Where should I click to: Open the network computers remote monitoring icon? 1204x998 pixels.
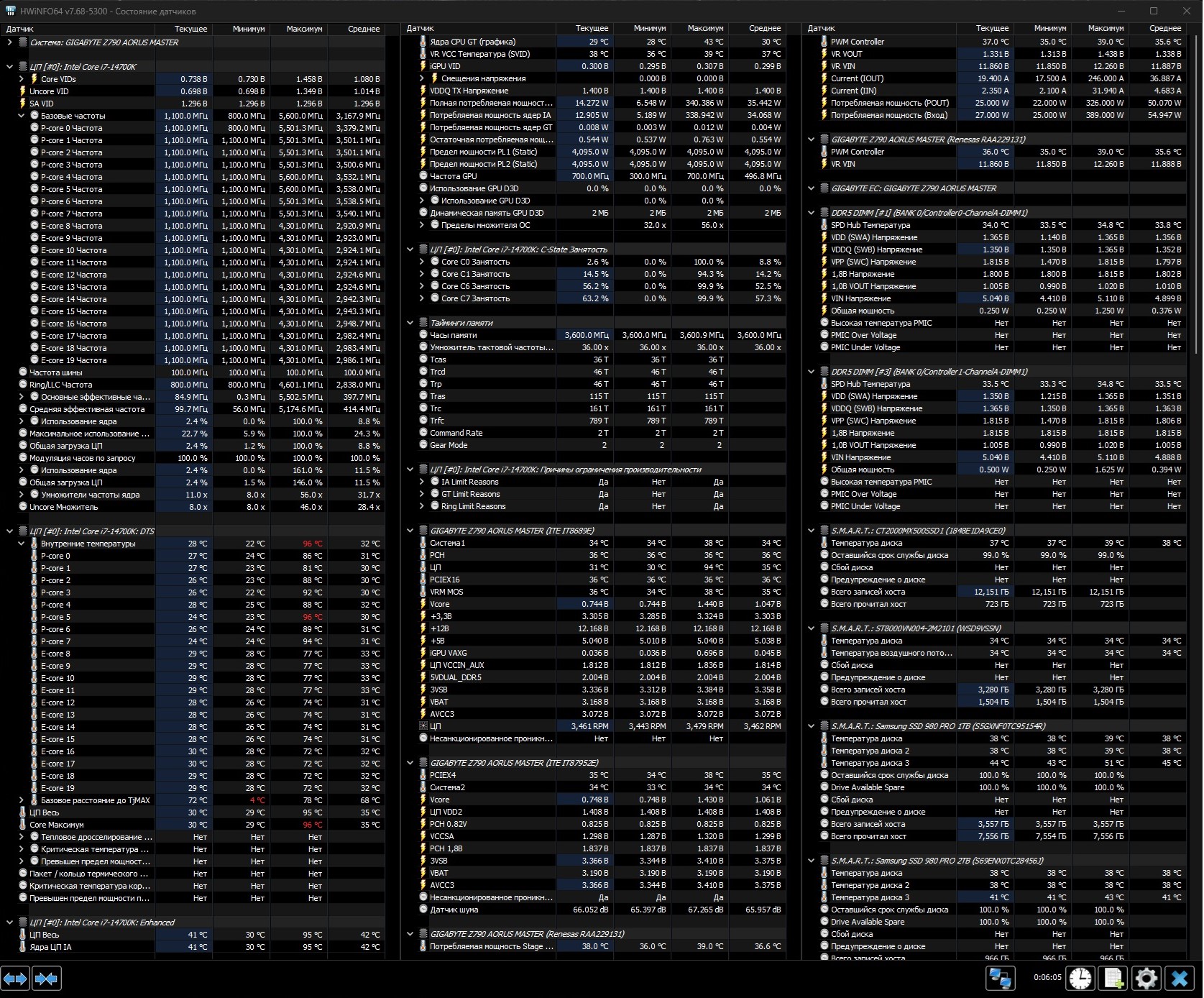(x=1001, y=979)
